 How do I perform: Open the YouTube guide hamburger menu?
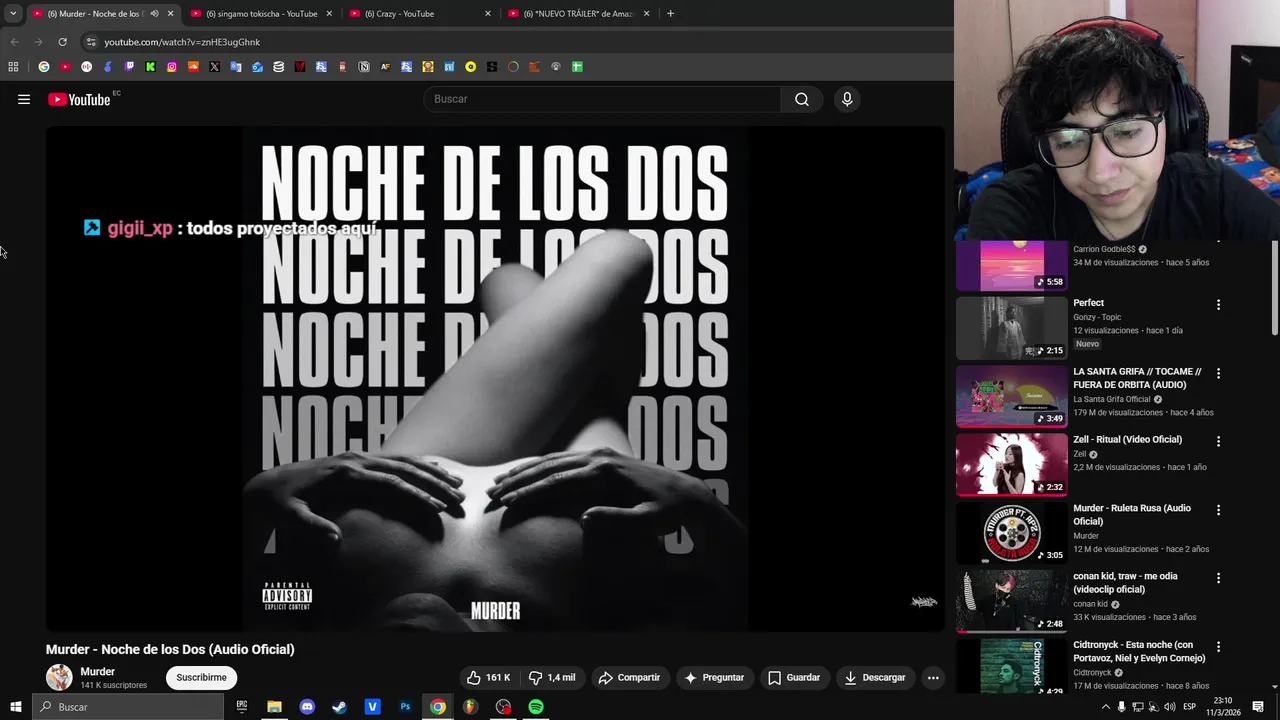(x=24, y=99)
